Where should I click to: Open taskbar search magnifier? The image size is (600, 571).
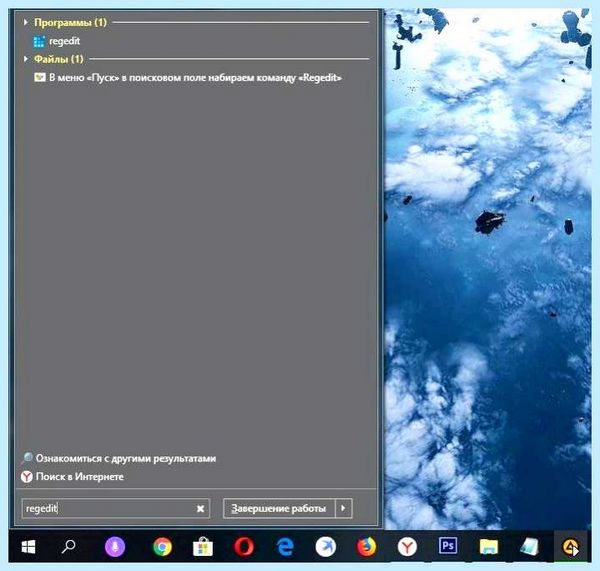[x=68, y=547]
